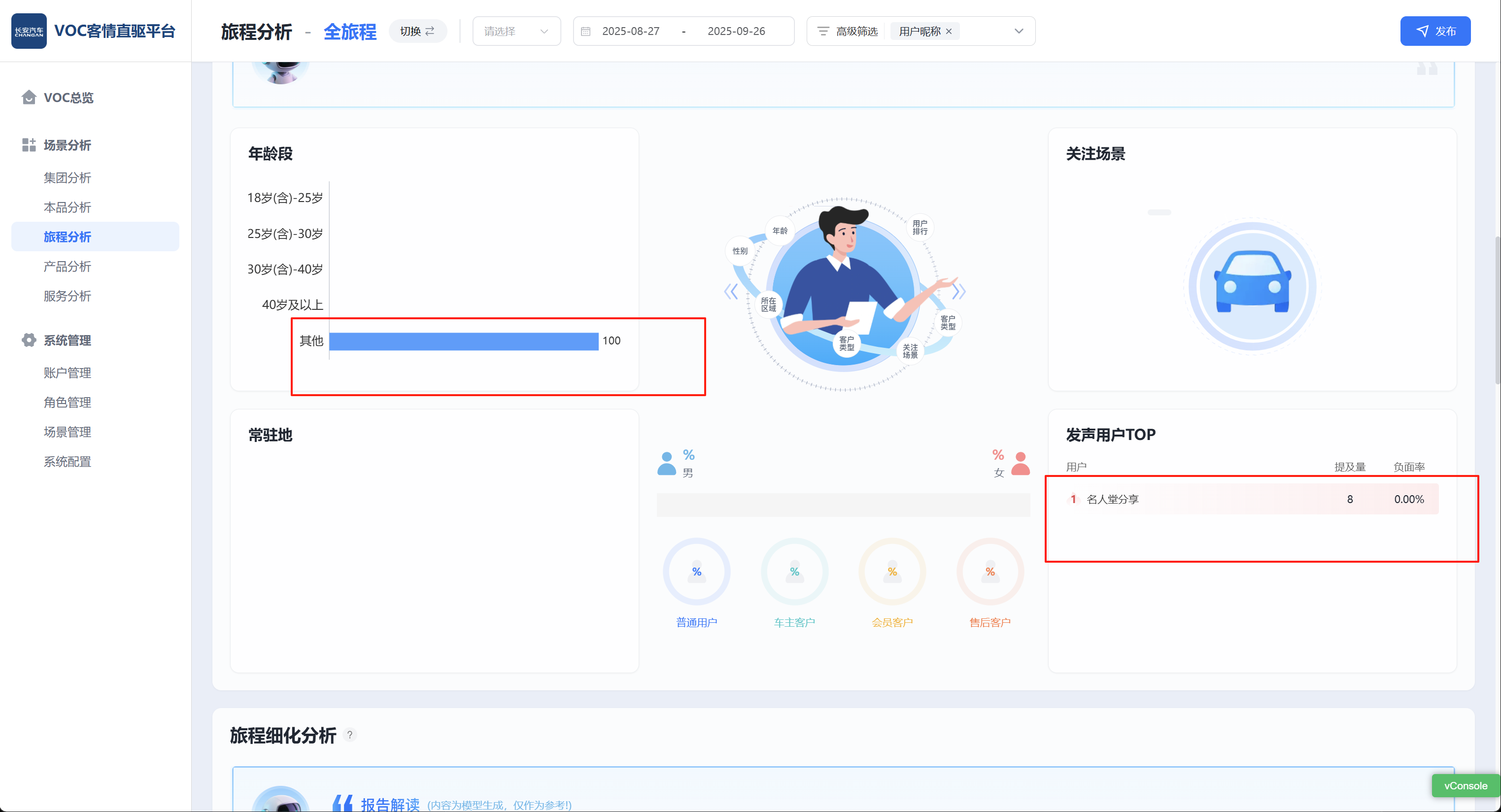Click the start date 2025-08-27 field

point(630,32)
